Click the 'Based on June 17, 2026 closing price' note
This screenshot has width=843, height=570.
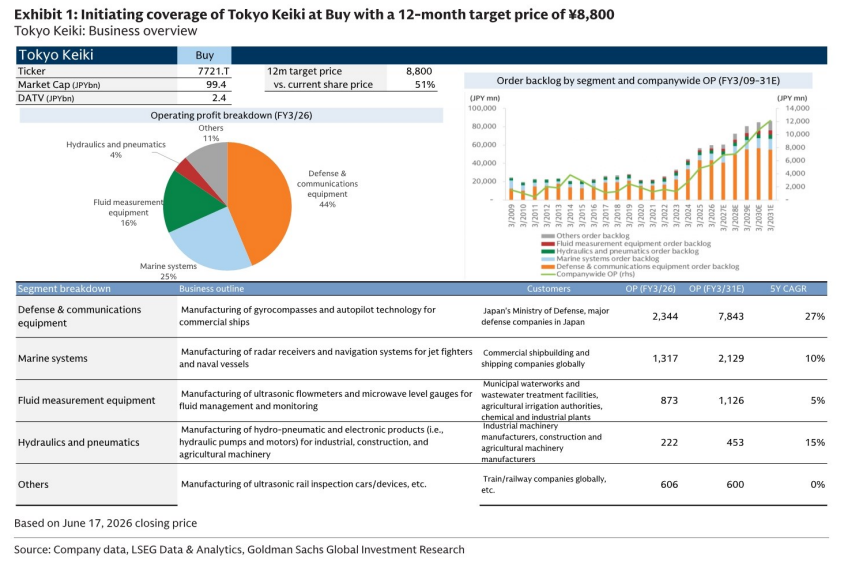105,523
